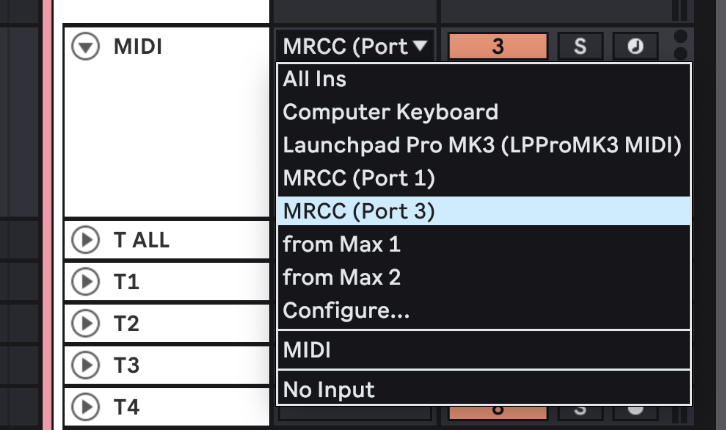Unfold the T ALL track
Image resolution: width=726 pixels, height=430 pixels.
coord(87,240)
